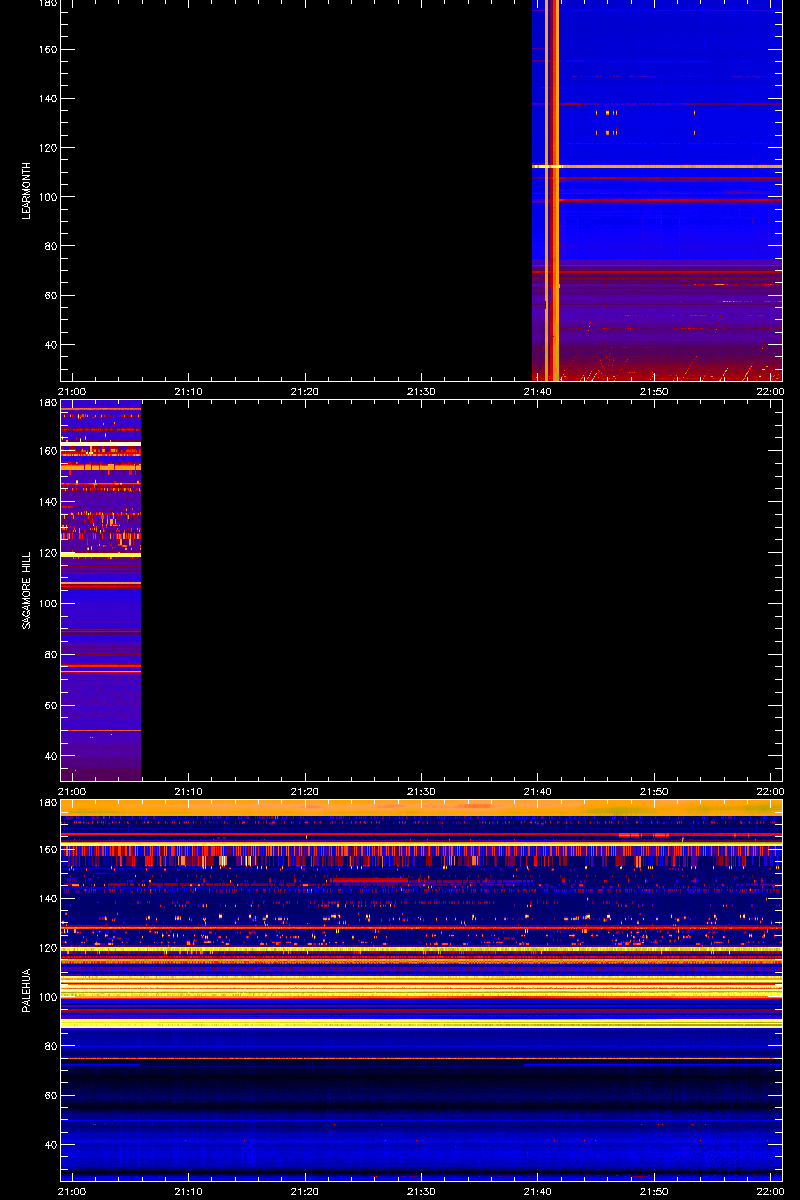The image size is (800, 1200).
Task: Choose the 120 tick on Palehua axis
Action: click(x=48, y=948)
